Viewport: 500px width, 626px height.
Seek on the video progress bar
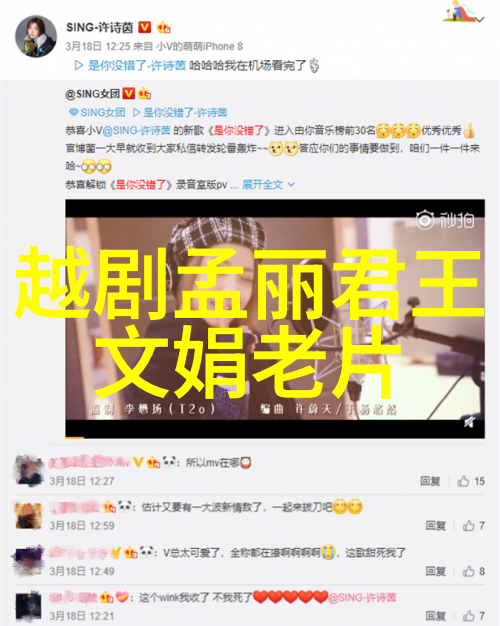tap(275, 437)
